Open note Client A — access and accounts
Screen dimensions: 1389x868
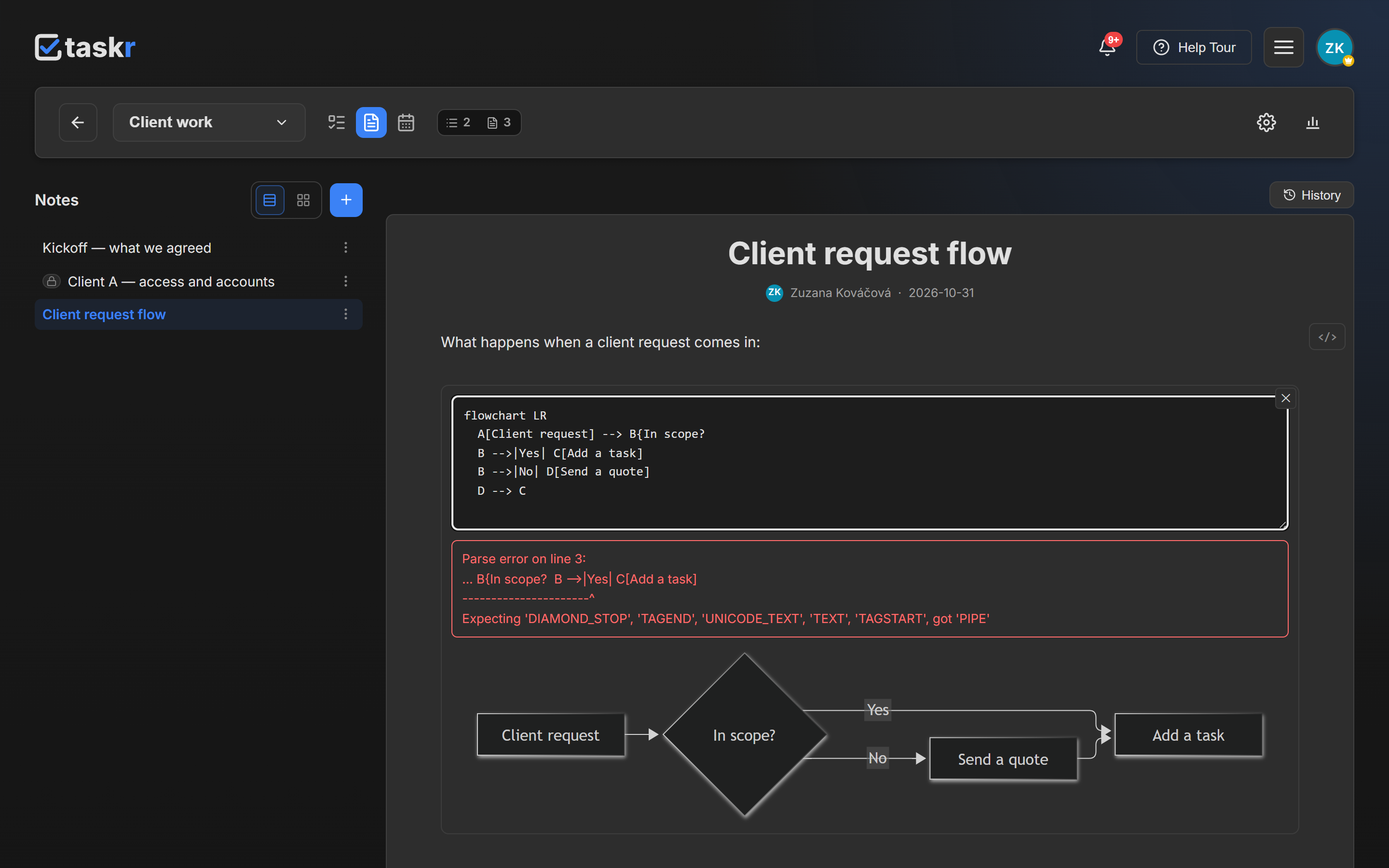click(171, 281)
